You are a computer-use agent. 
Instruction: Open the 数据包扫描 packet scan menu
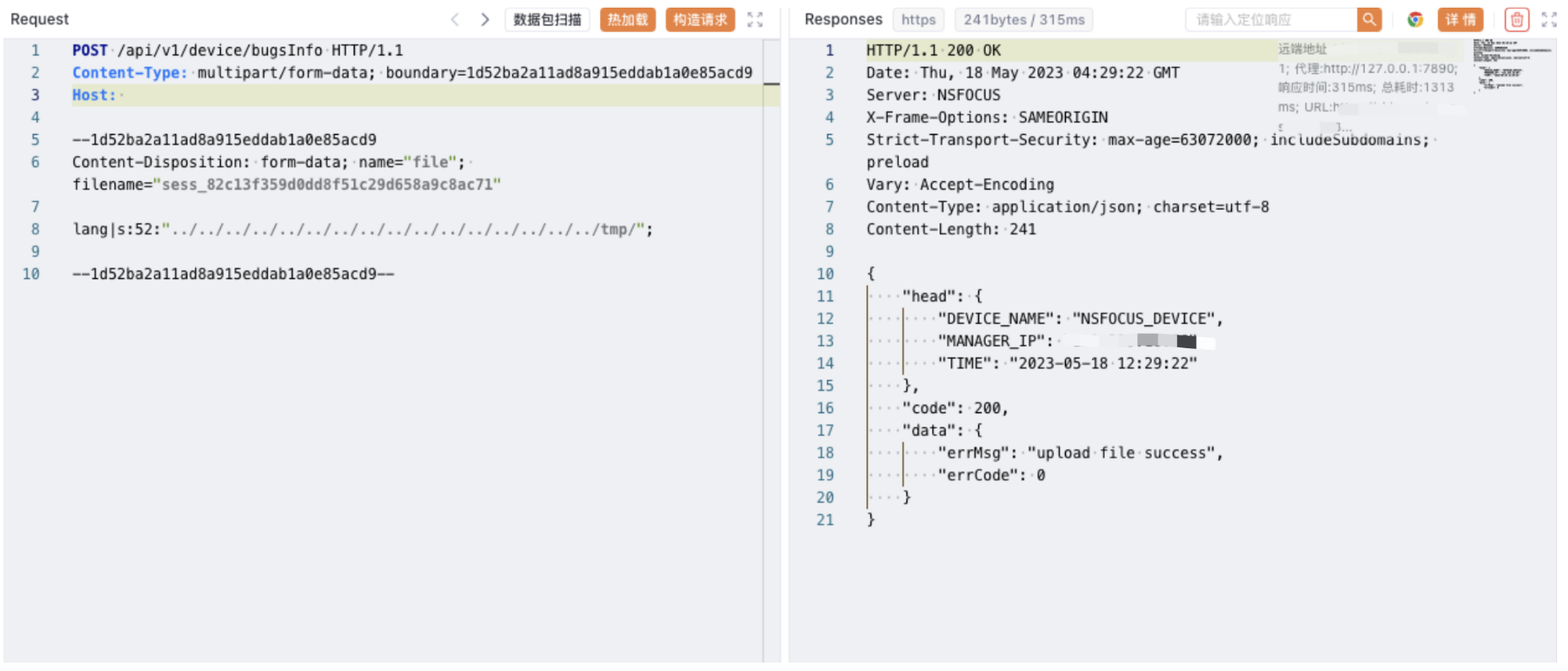pos(547,19)
